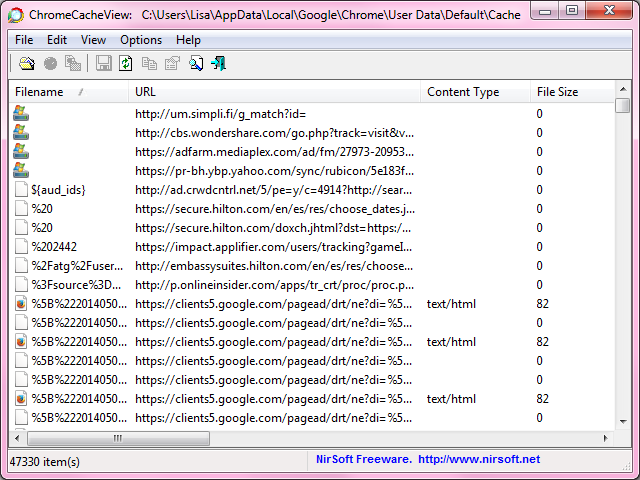Click the blank file icon beside %202442
Viewport: 640px width, 480px height.
pyautogui.click(x=21, y=247)
